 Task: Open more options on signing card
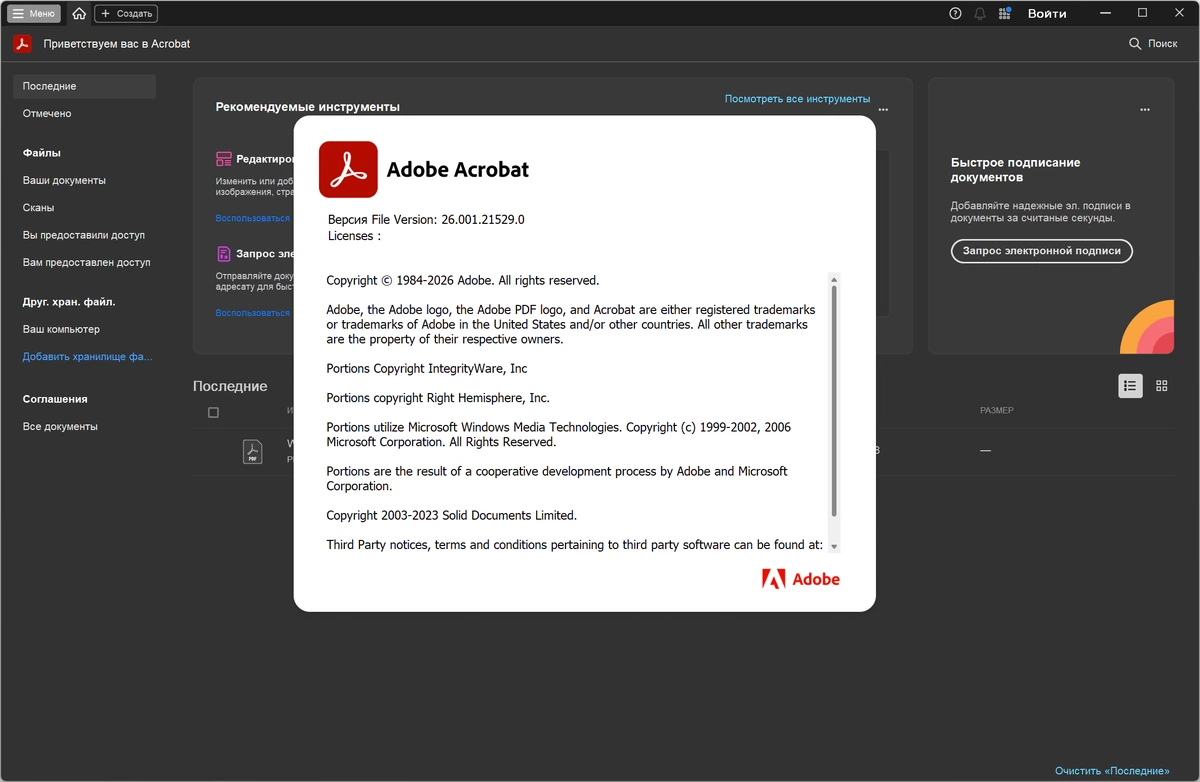point(1145,110)
